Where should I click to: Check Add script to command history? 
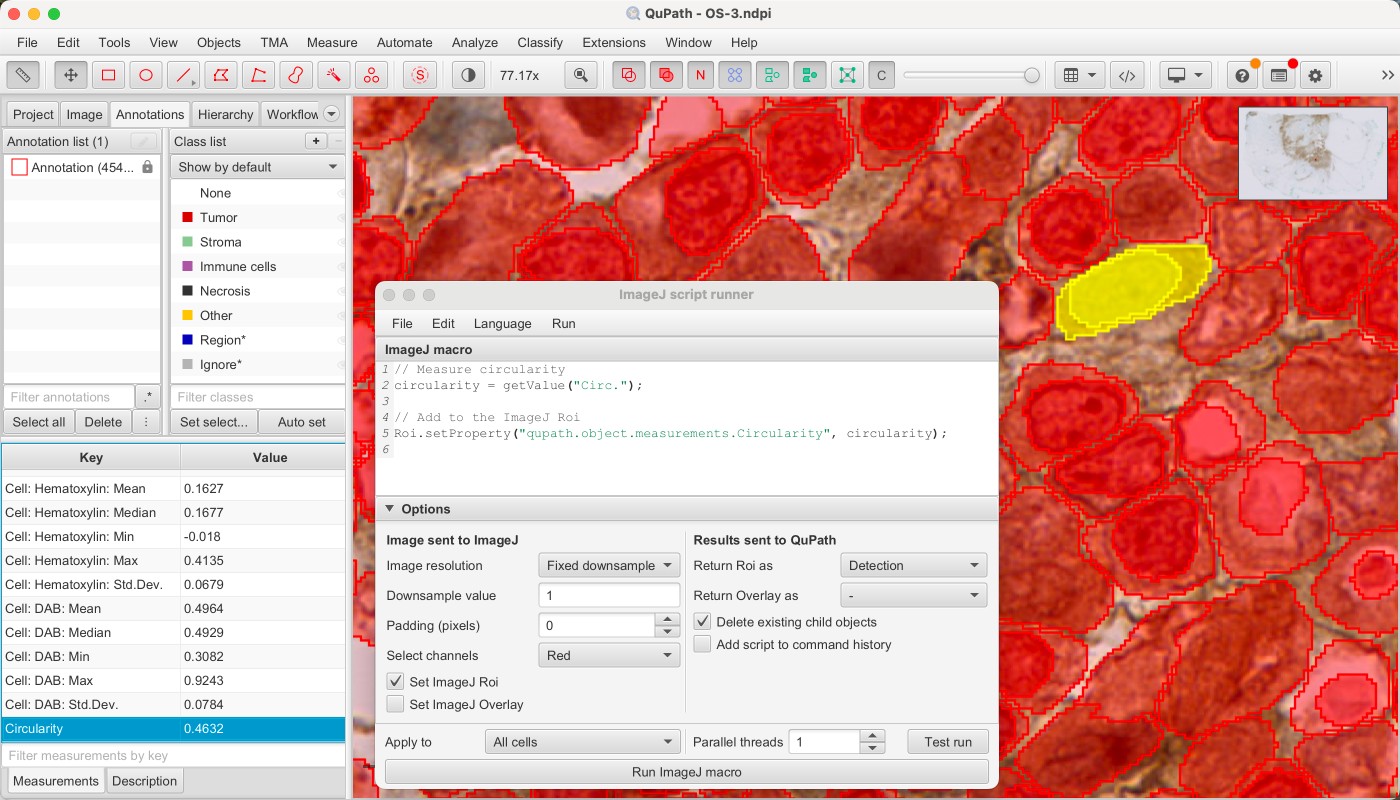coord(702,644)
